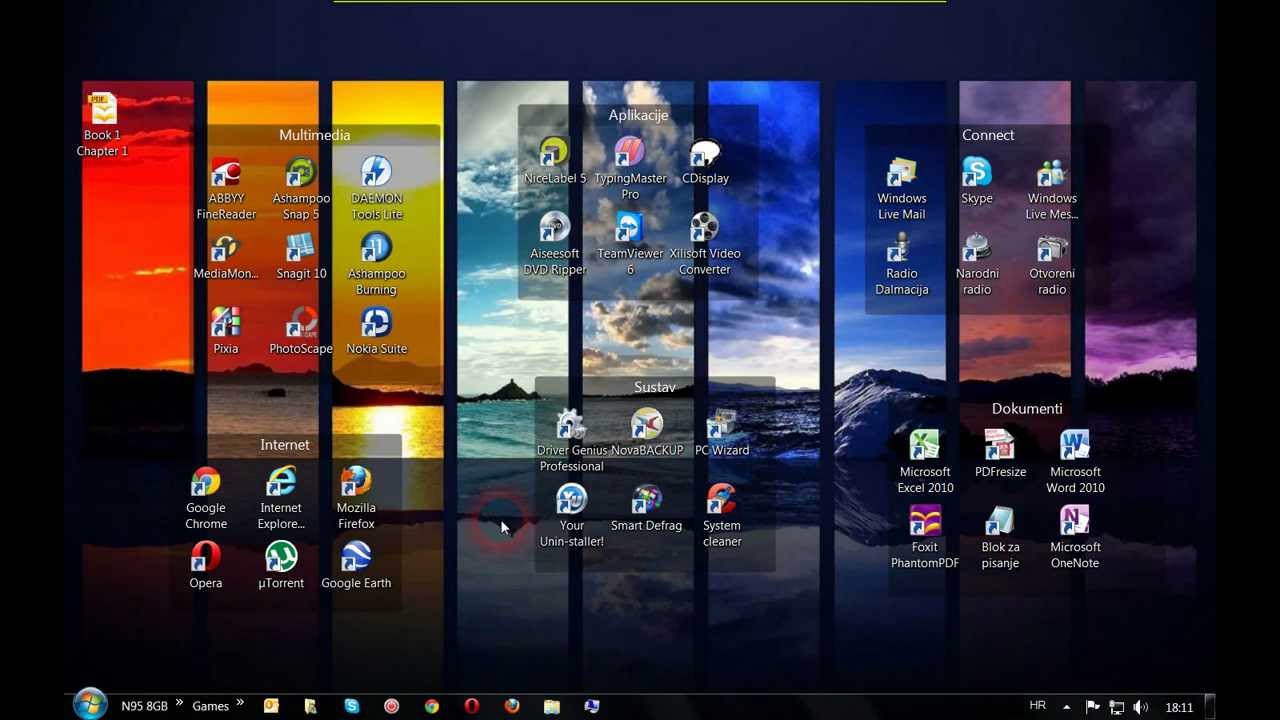Screen dimensions: 1280x720
Task: Open Opera from the taskbar
Action: pos(472,706)
